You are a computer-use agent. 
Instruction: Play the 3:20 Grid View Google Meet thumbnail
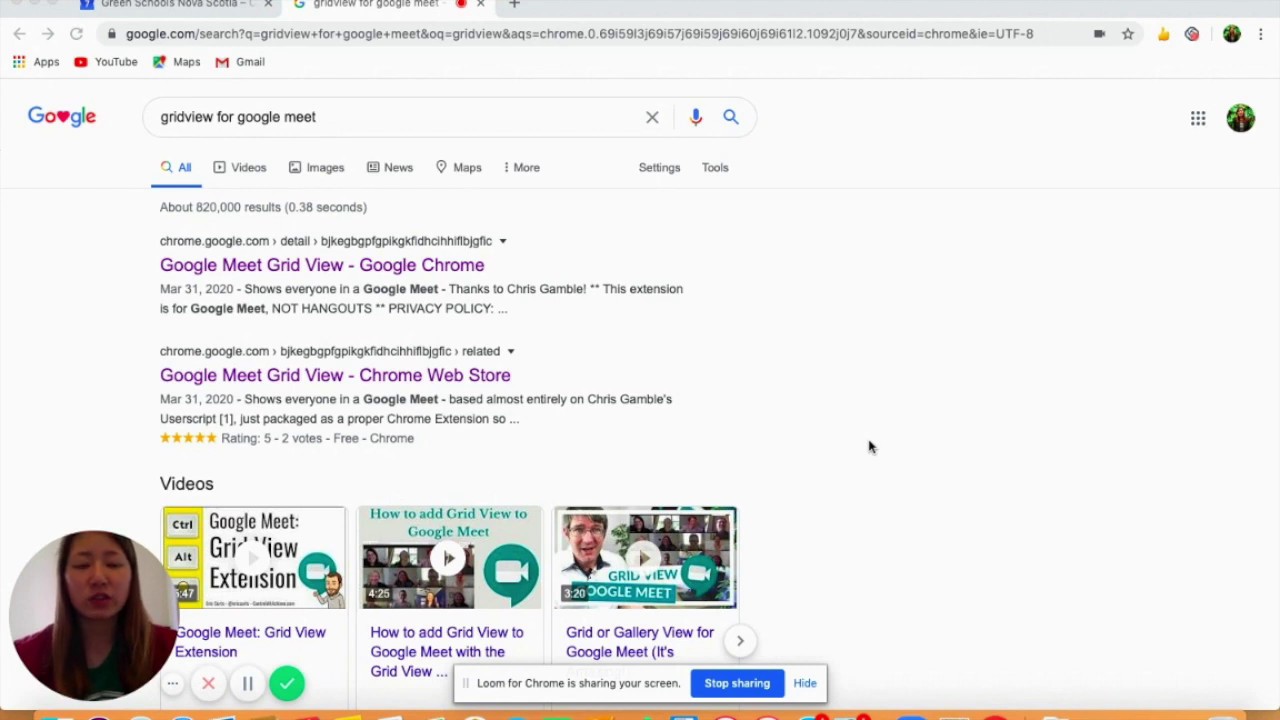click(x=645, y=558)
